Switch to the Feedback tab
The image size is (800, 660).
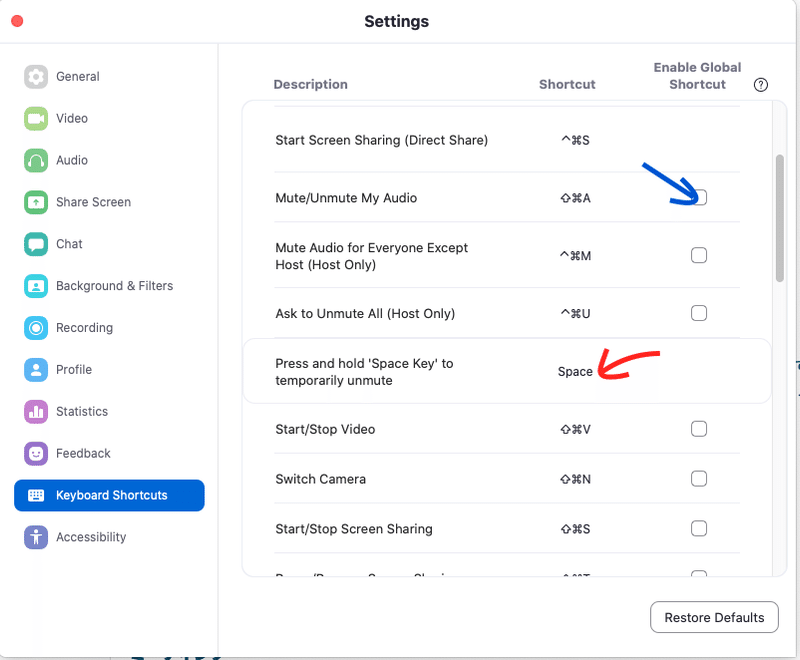click(82, 454)
